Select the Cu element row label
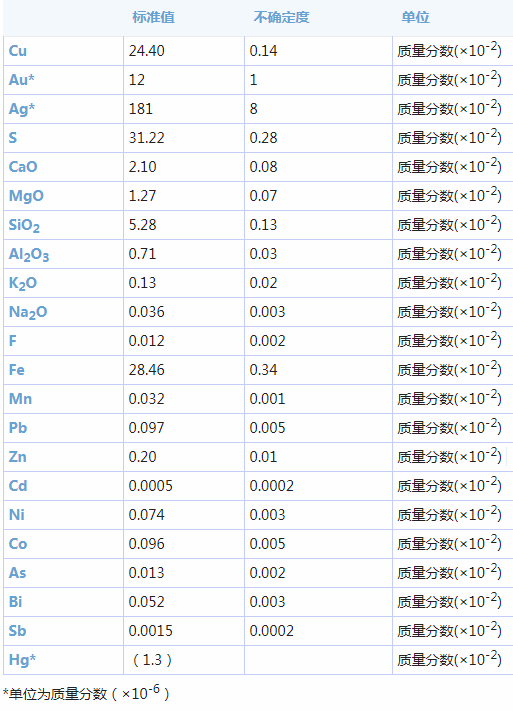This screenshot has width=513, height=711. tap(18, 51)
